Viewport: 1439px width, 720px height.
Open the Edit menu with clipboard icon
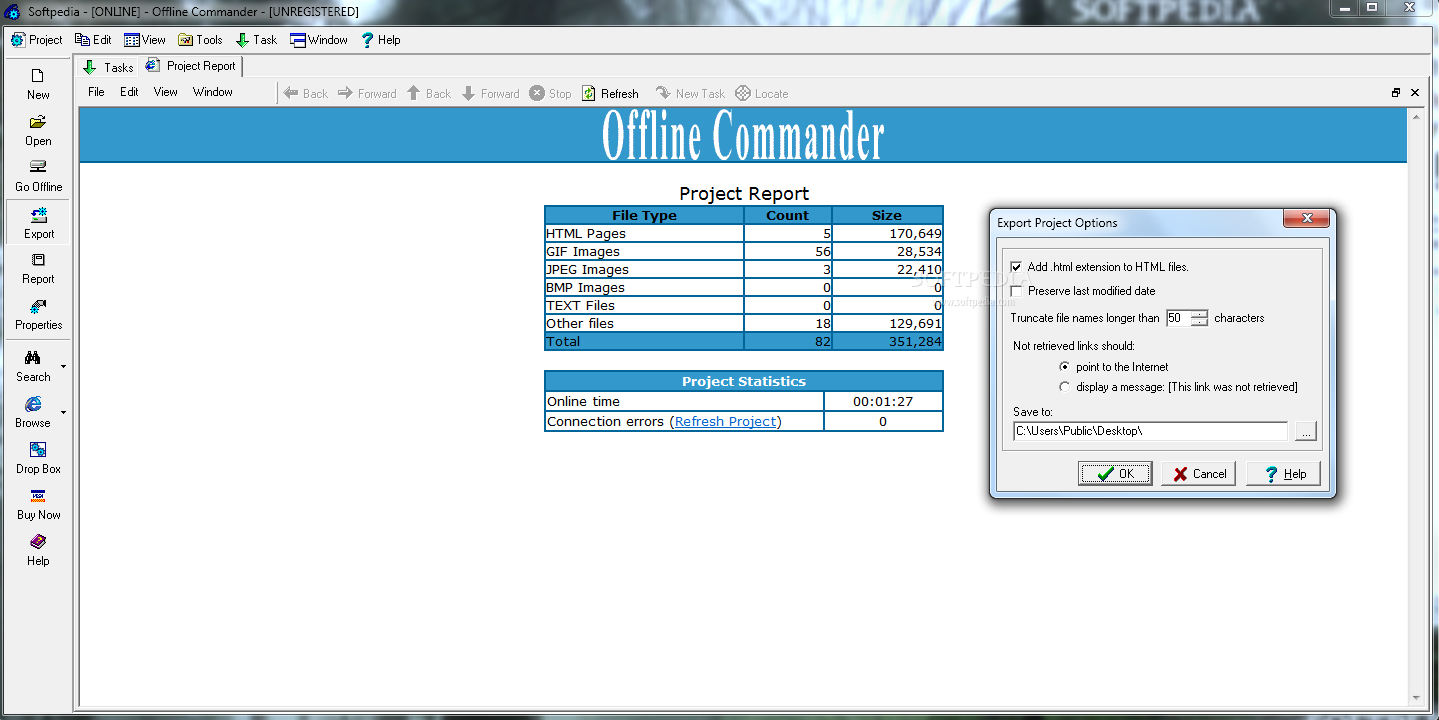(x=93, y=40)
